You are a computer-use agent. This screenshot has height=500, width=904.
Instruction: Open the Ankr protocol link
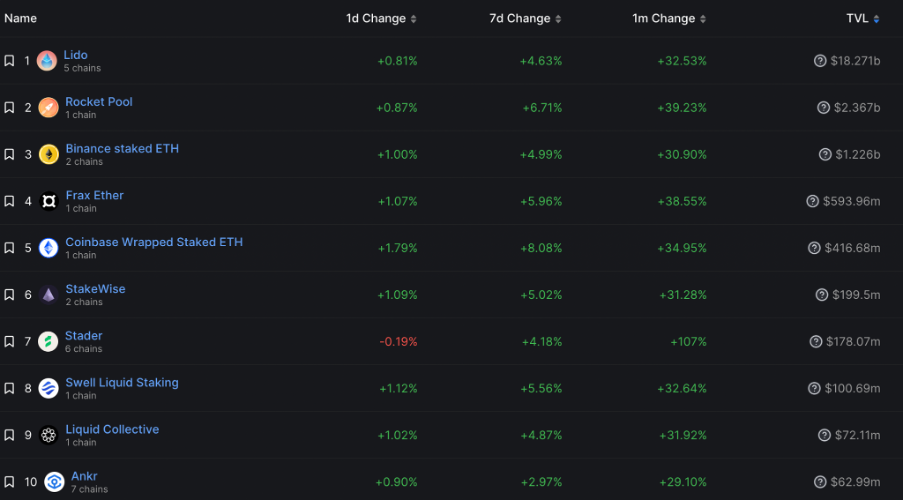pyautogui.click(x=84, y=476)
